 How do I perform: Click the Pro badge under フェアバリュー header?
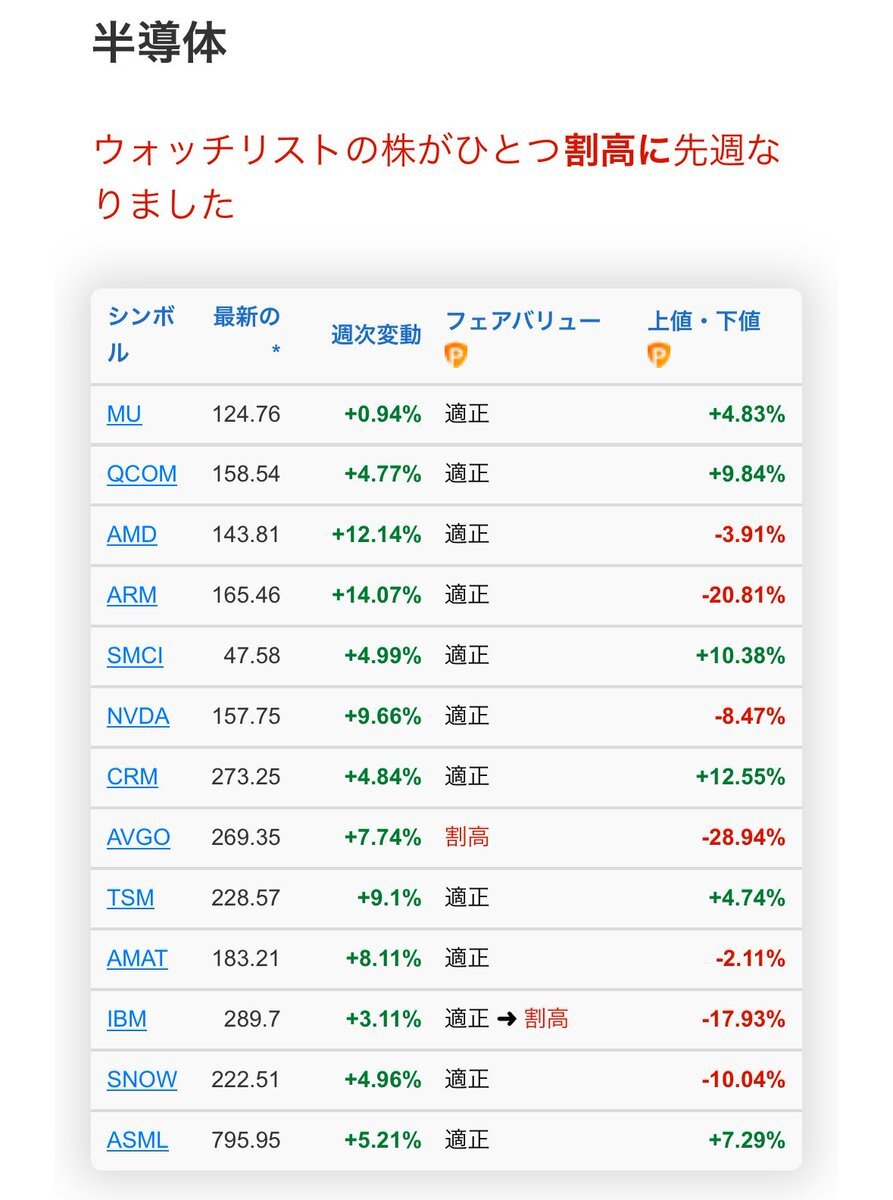pyautogui.click(x=456, y=355)
